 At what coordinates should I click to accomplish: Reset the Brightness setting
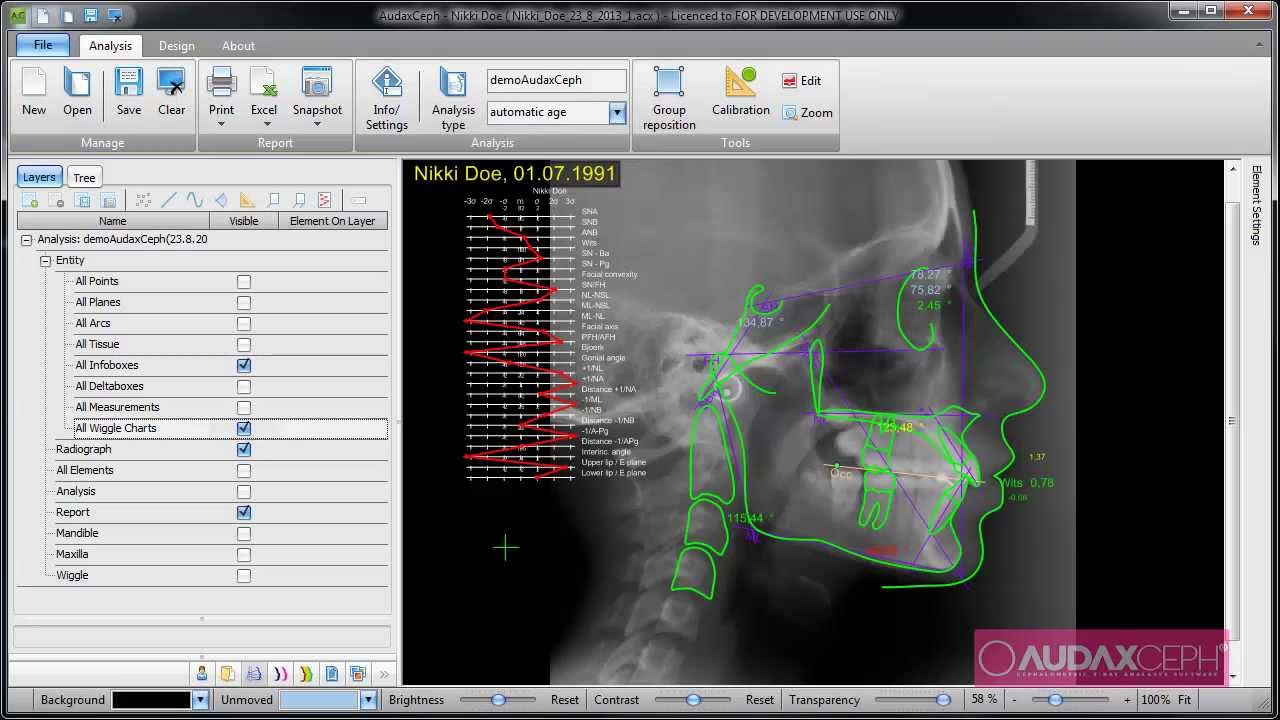click(x=565, y=700)
